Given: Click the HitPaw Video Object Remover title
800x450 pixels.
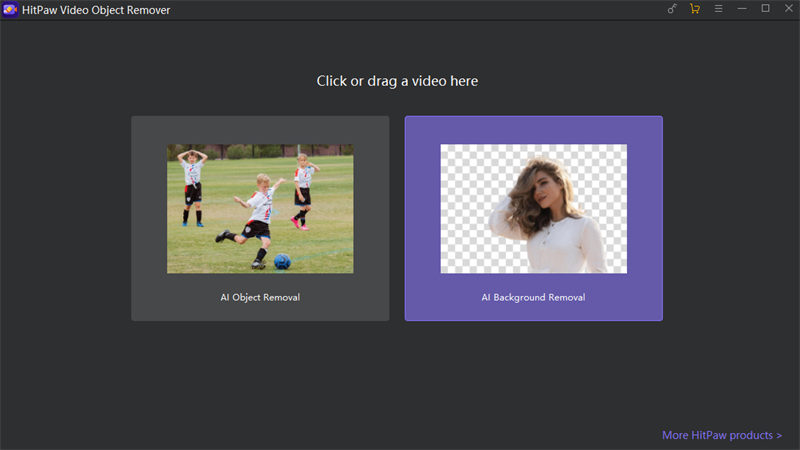Looking at the screenshot, I should point(96,10).
